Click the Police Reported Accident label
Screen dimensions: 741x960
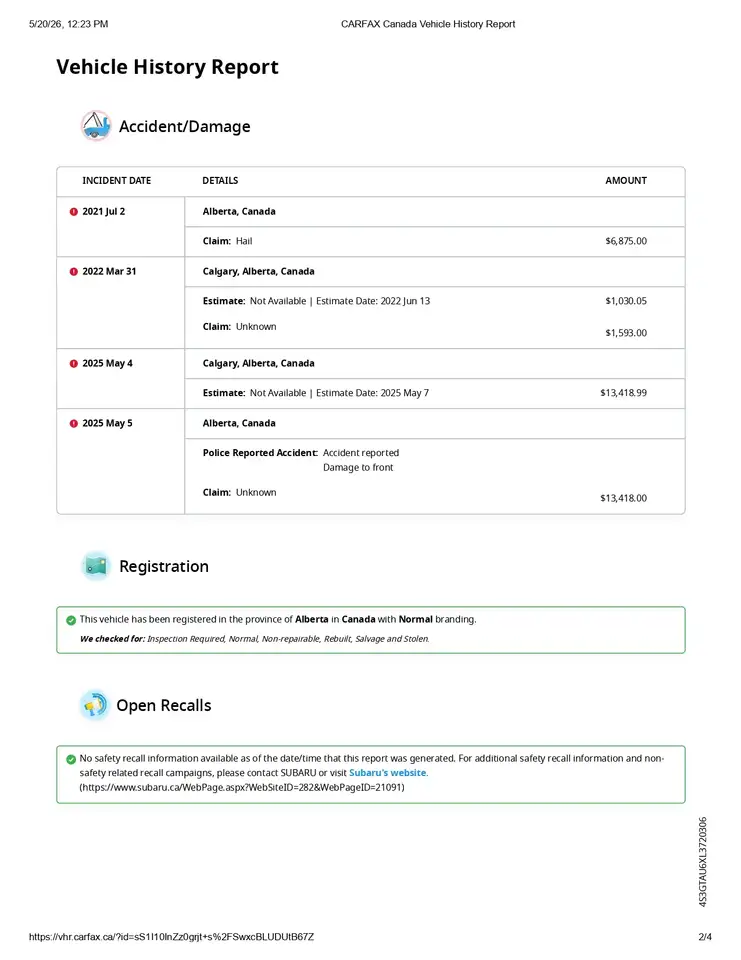tap(260, 453)
